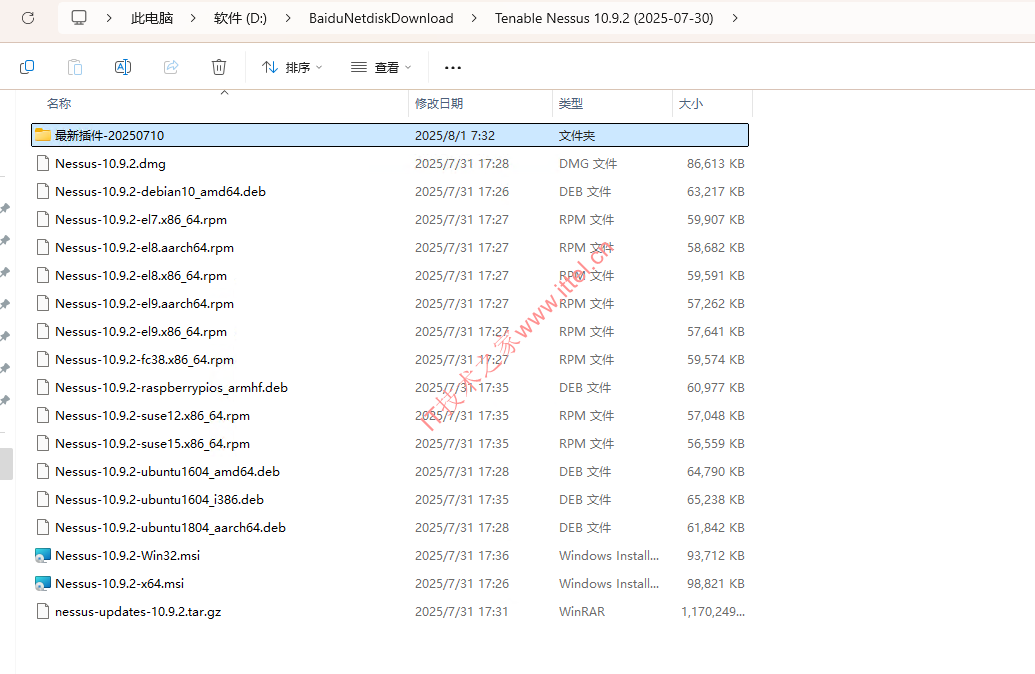1035x674 pixels.
Task: Click the size 63,217 KB
Action: pyautogui.click(x=716, y=191)
